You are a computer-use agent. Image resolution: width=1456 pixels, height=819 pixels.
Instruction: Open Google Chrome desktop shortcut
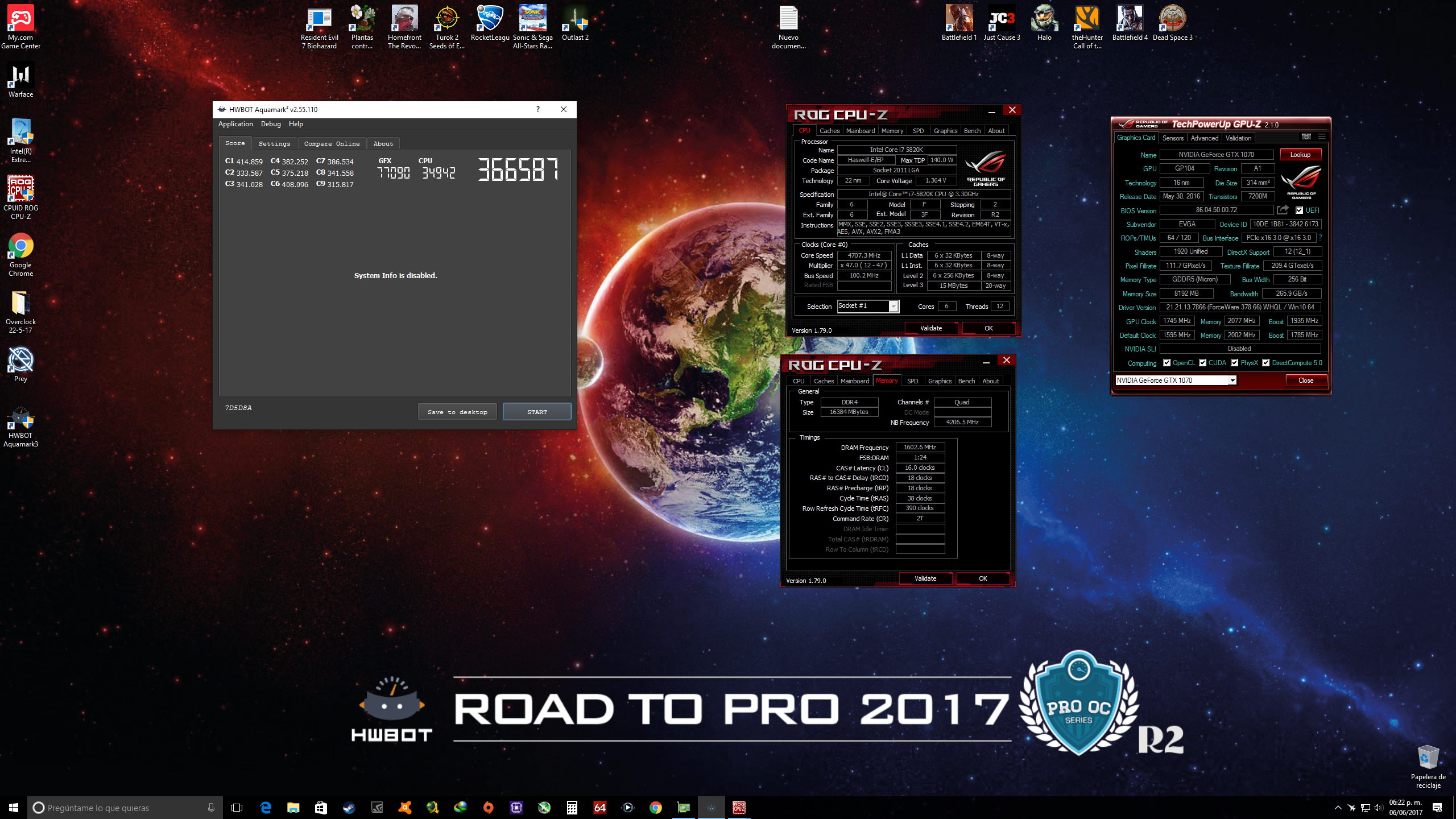pos(20,254)
